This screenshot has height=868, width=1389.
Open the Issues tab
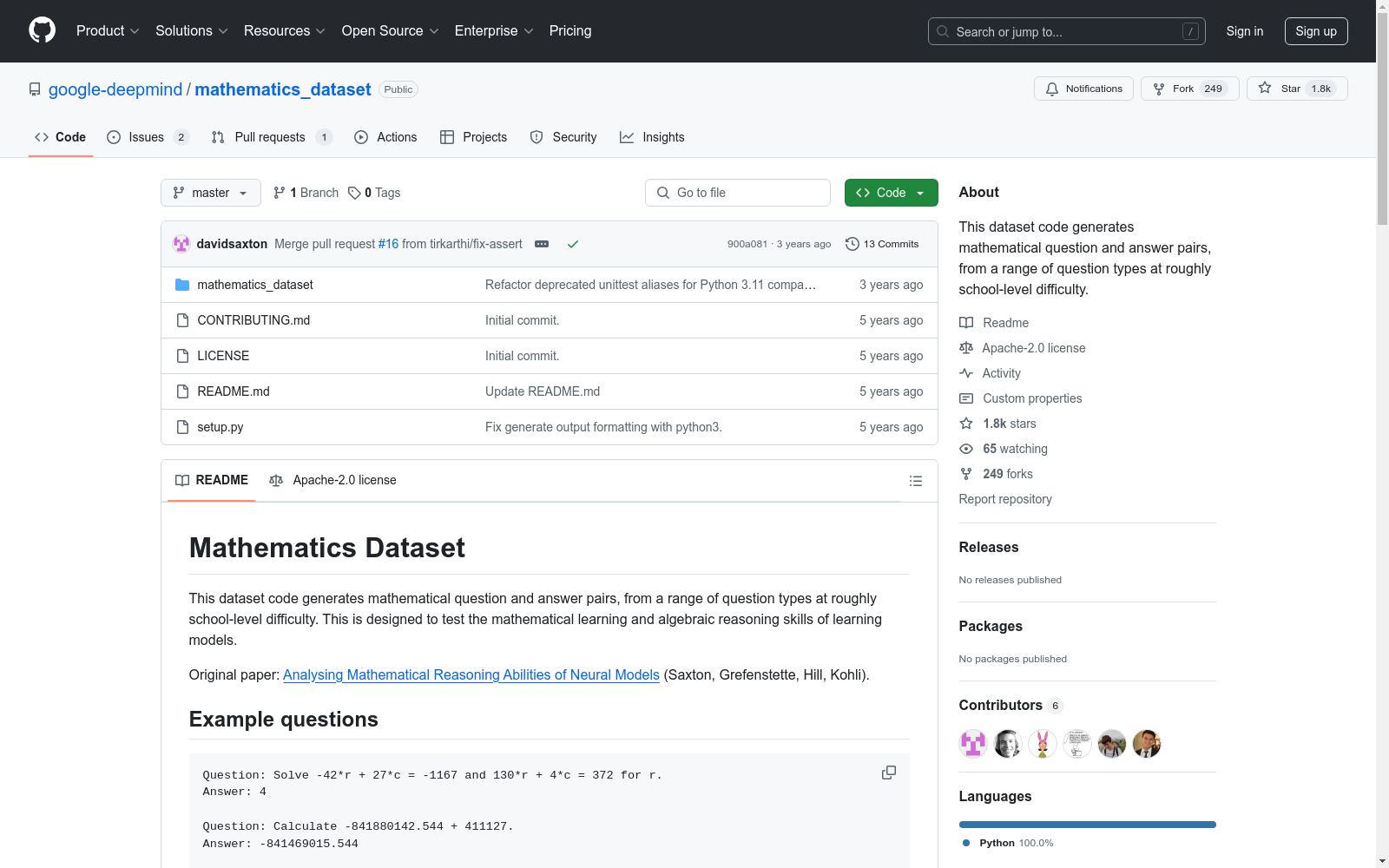click(x=148, y=137)
